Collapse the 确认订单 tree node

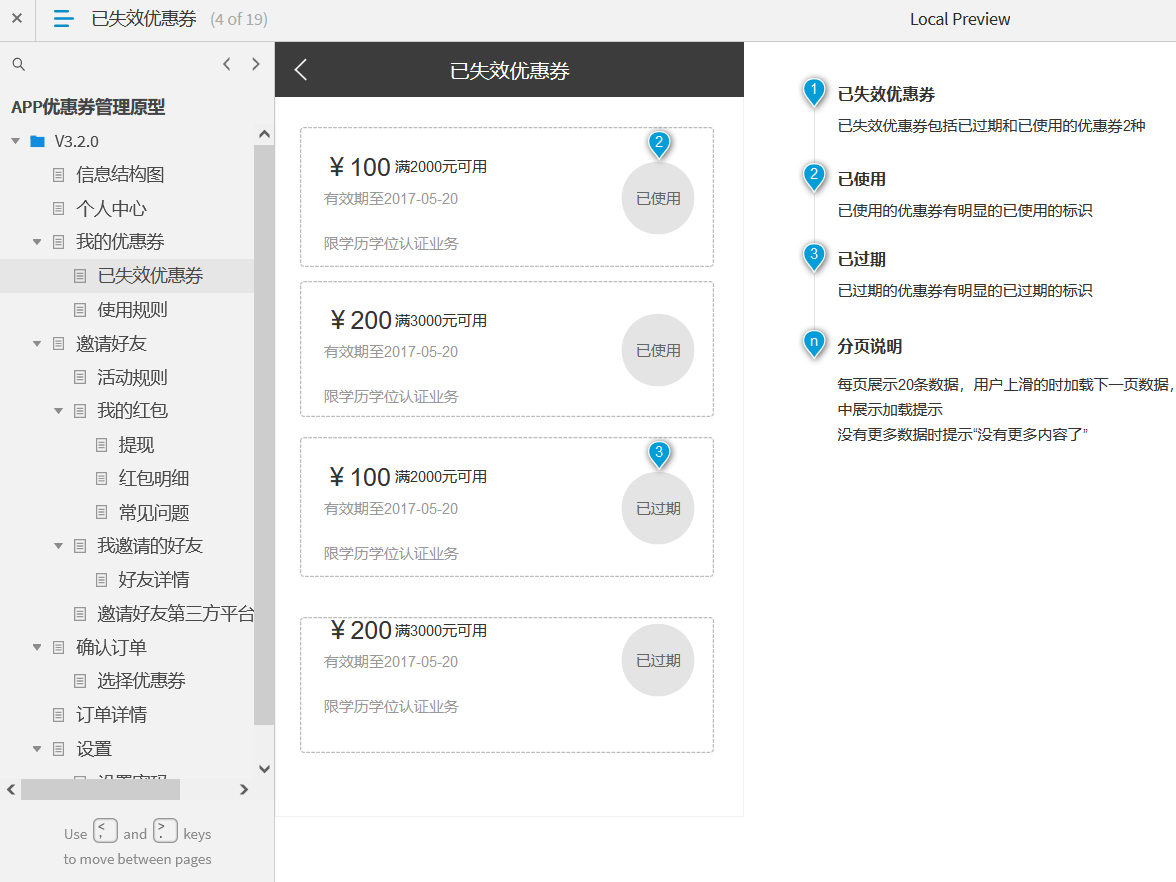coord(37,647)
